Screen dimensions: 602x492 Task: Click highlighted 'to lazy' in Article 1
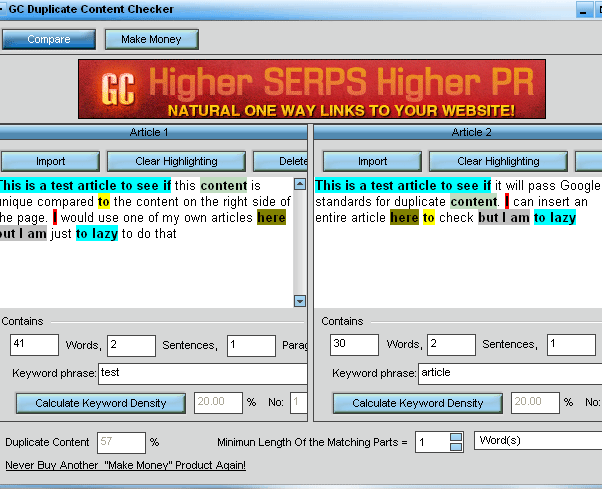97,234
